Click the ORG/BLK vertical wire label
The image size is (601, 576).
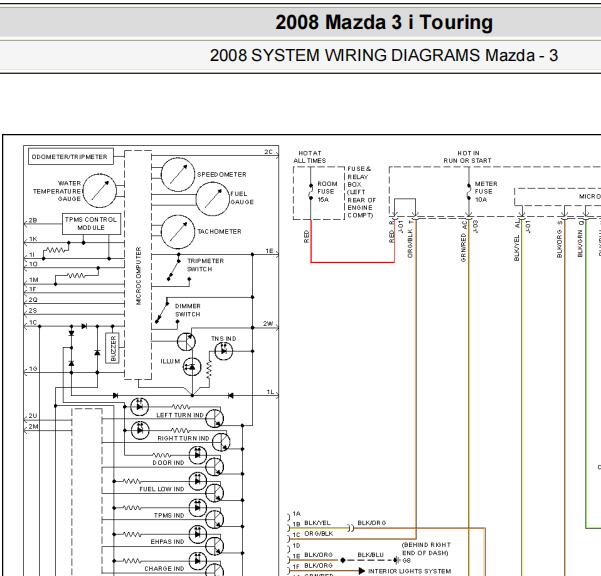point(410,243)
